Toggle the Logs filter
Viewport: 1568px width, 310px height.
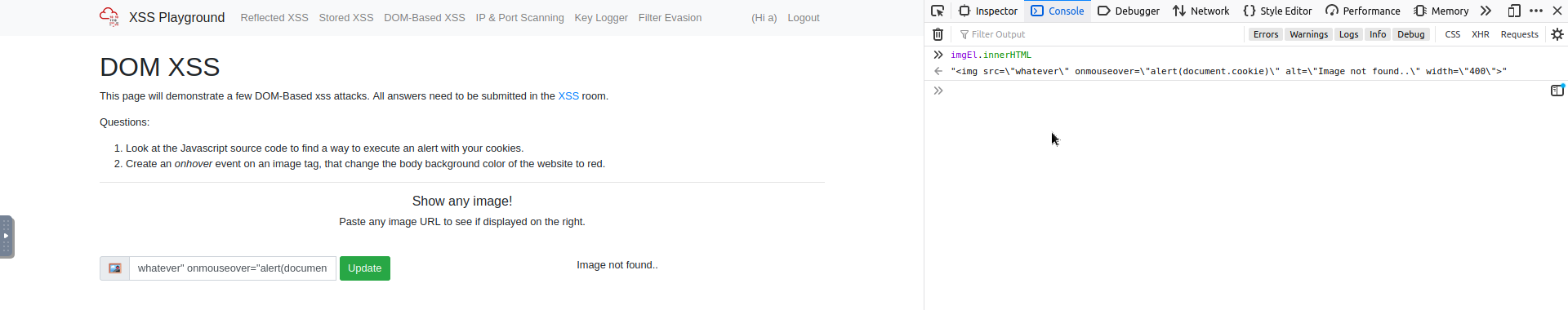[1348, 34]
